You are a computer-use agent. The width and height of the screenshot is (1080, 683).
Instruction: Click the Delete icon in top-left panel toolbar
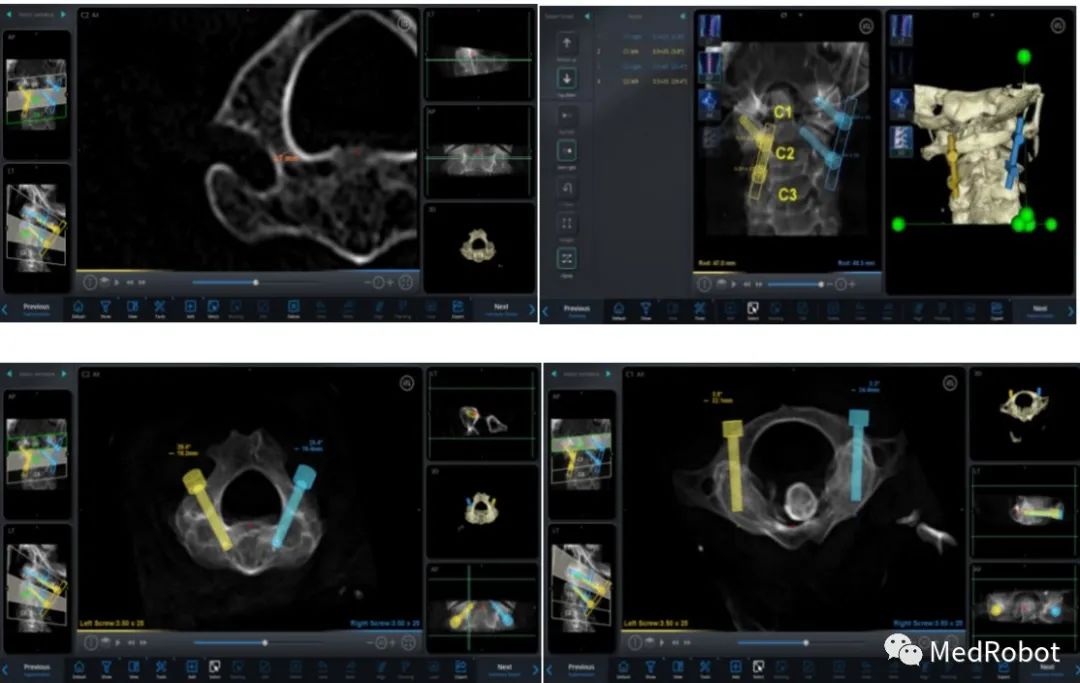294,307
